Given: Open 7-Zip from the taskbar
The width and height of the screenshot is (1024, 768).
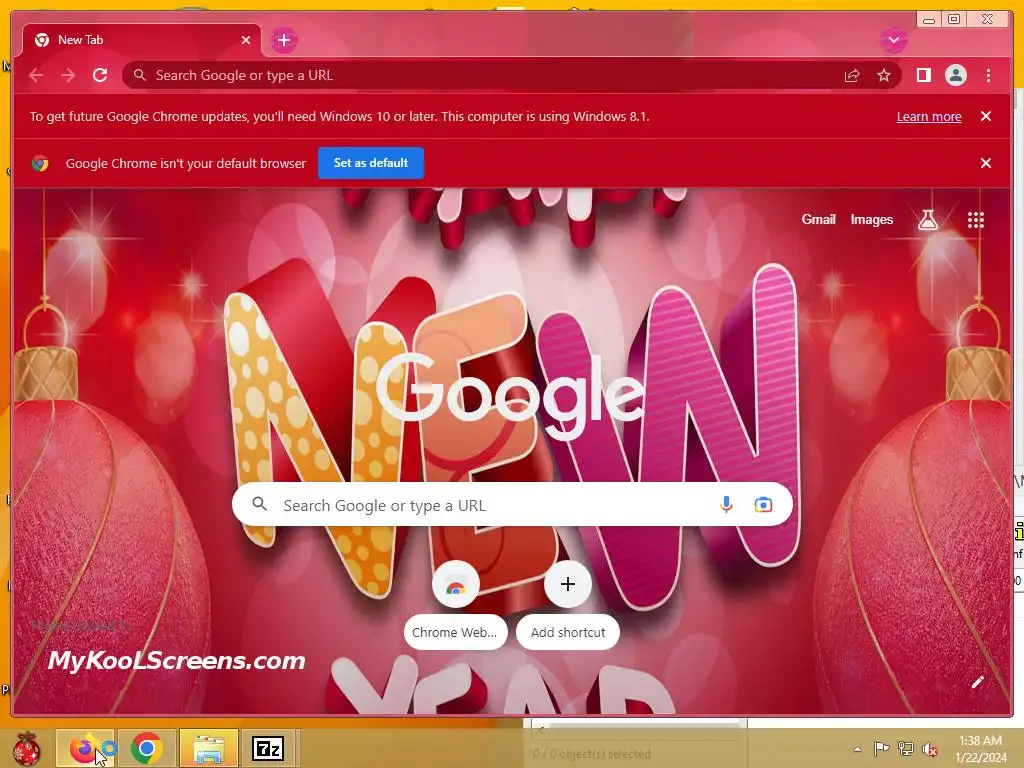Looking at the screenshot, I should point(268,748).
